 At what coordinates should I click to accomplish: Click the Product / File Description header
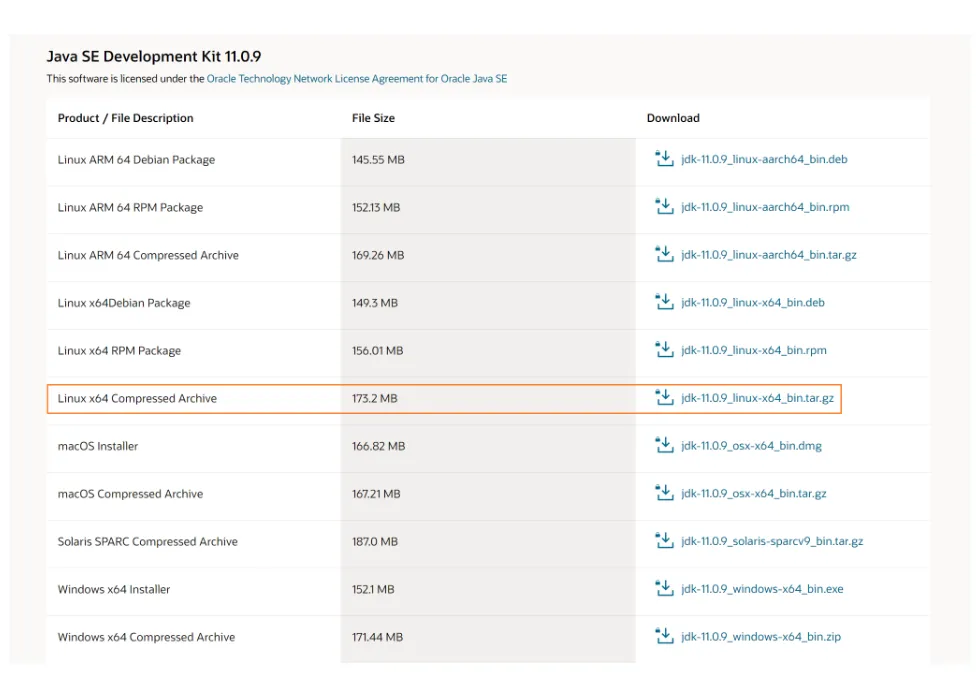pos(125,118)
